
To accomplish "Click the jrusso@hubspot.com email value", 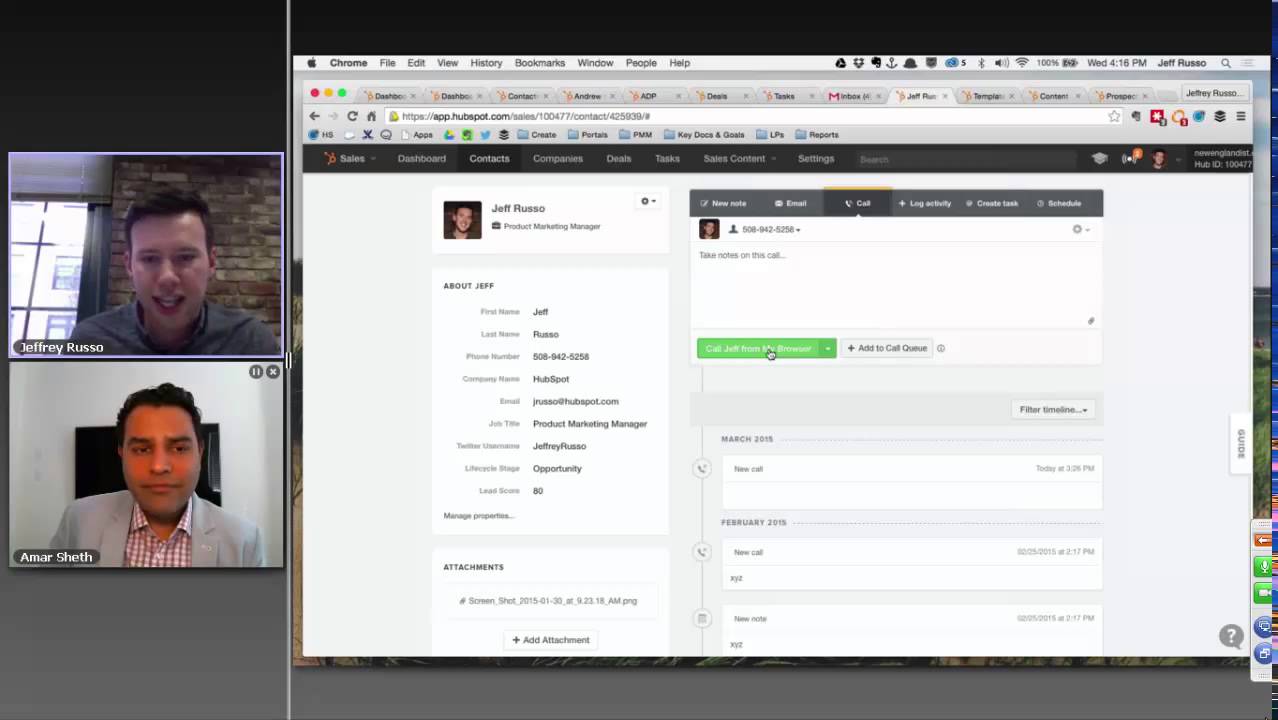I will pos(575,401).
